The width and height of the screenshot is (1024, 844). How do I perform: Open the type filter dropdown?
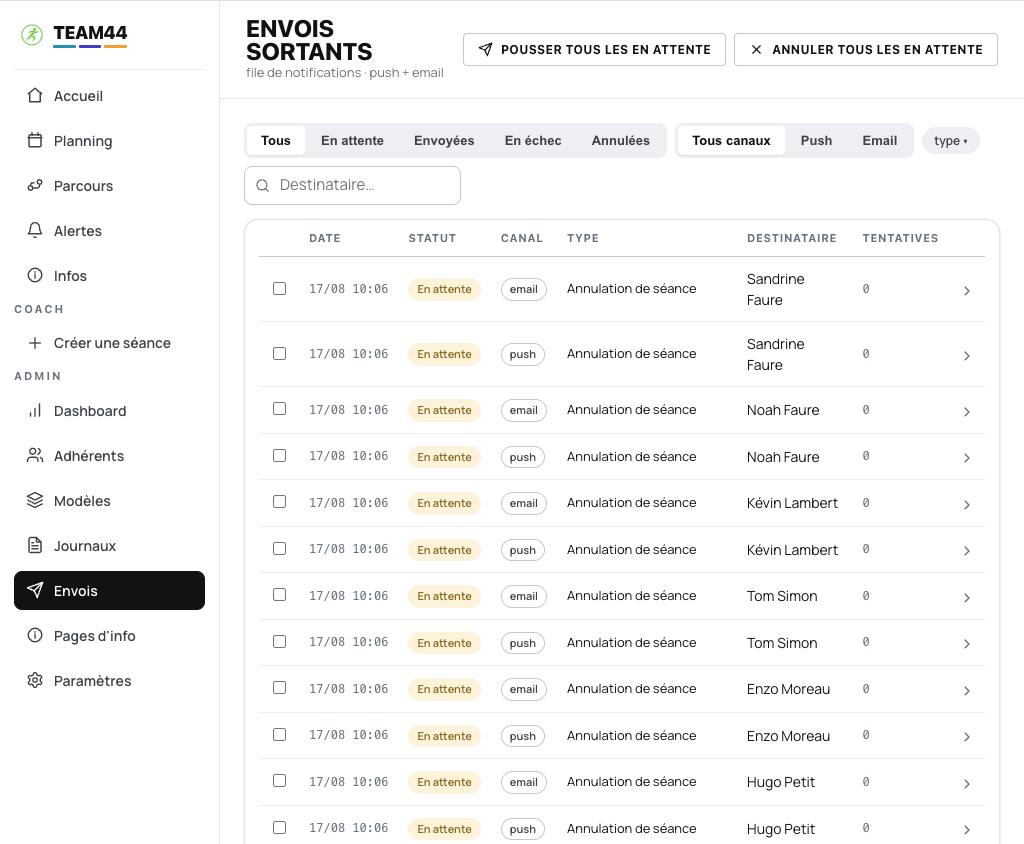coord(950,140)
